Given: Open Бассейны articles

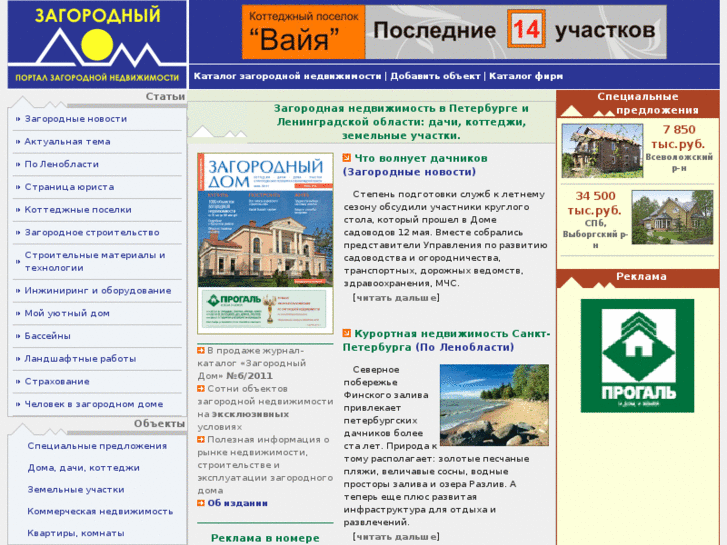Looking at the screenshot, I should pyautogui.click(x=47, y=336).
